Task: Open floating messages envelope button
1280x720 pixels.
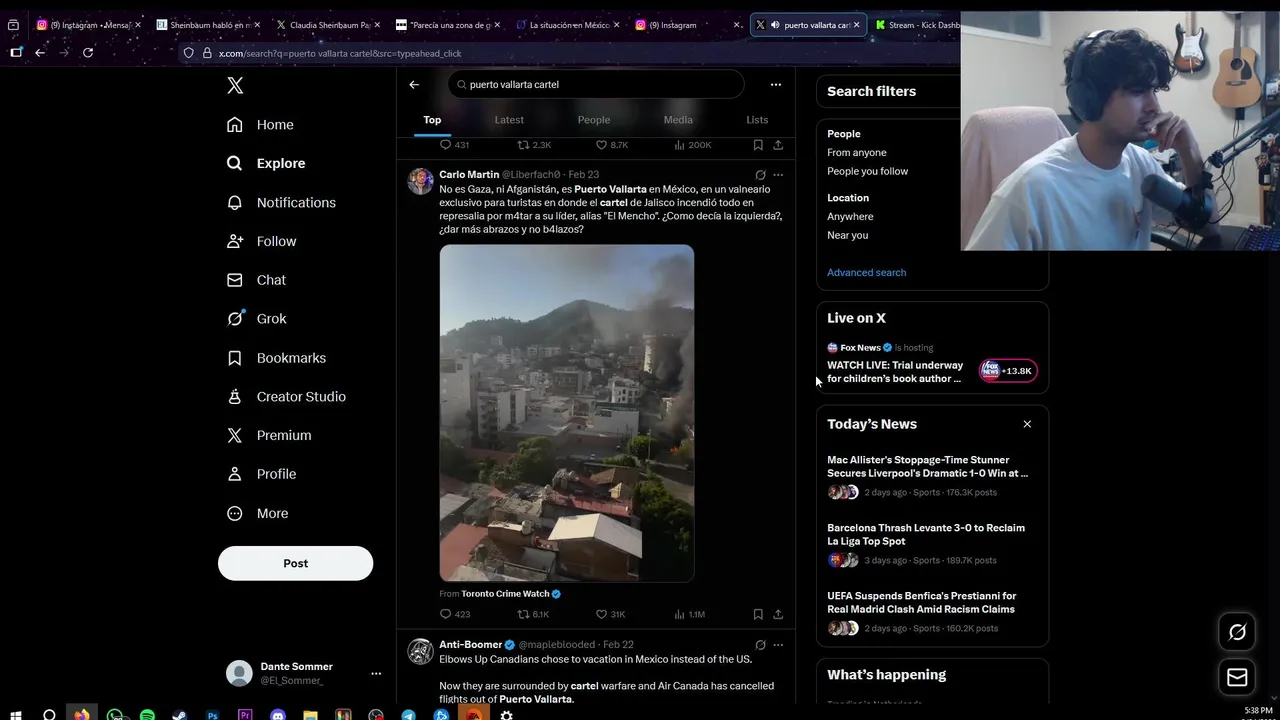Action: tap(1237, 678)
